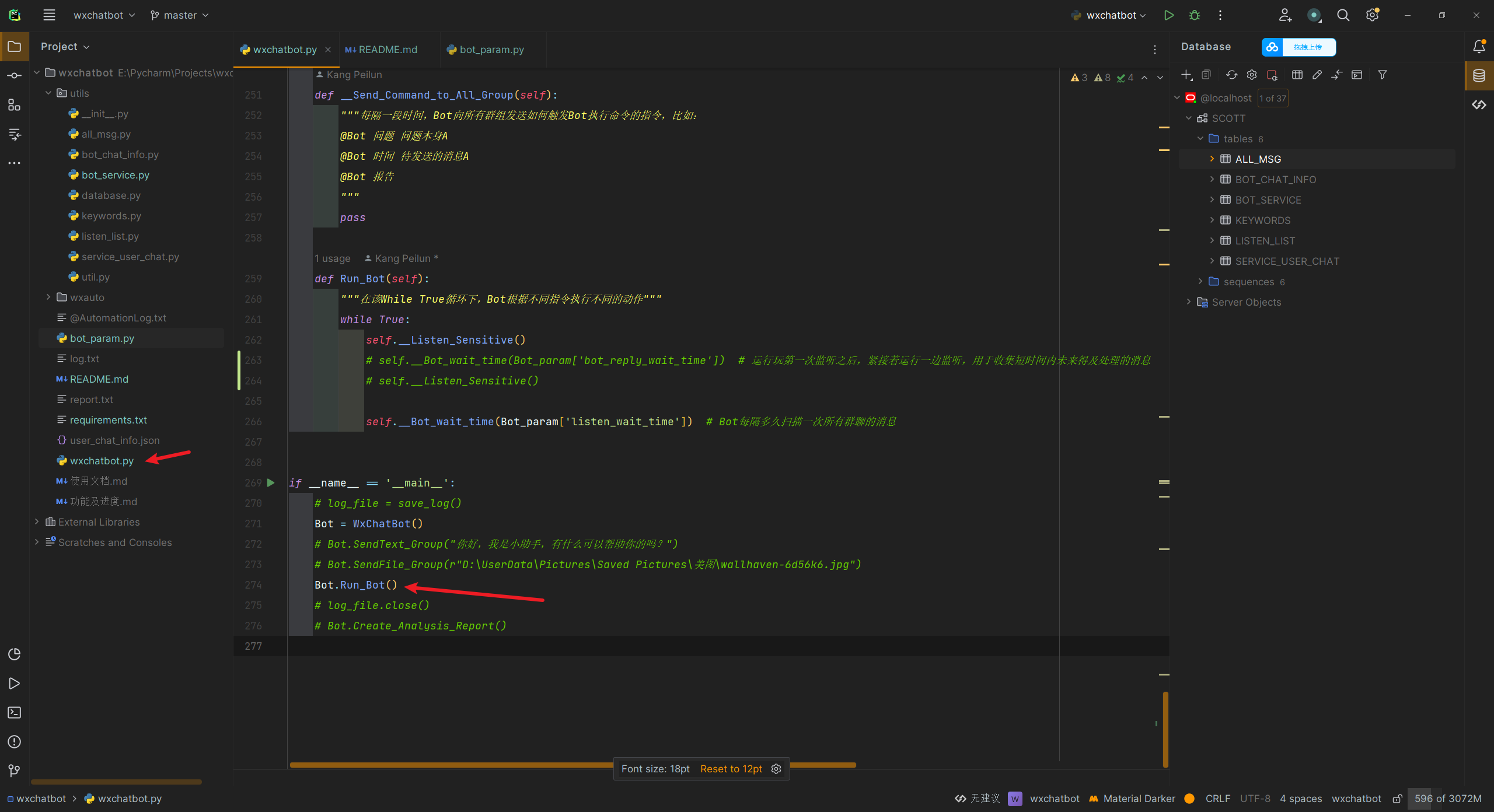Open tab list more-options icon in editor

click(1155, 50)
